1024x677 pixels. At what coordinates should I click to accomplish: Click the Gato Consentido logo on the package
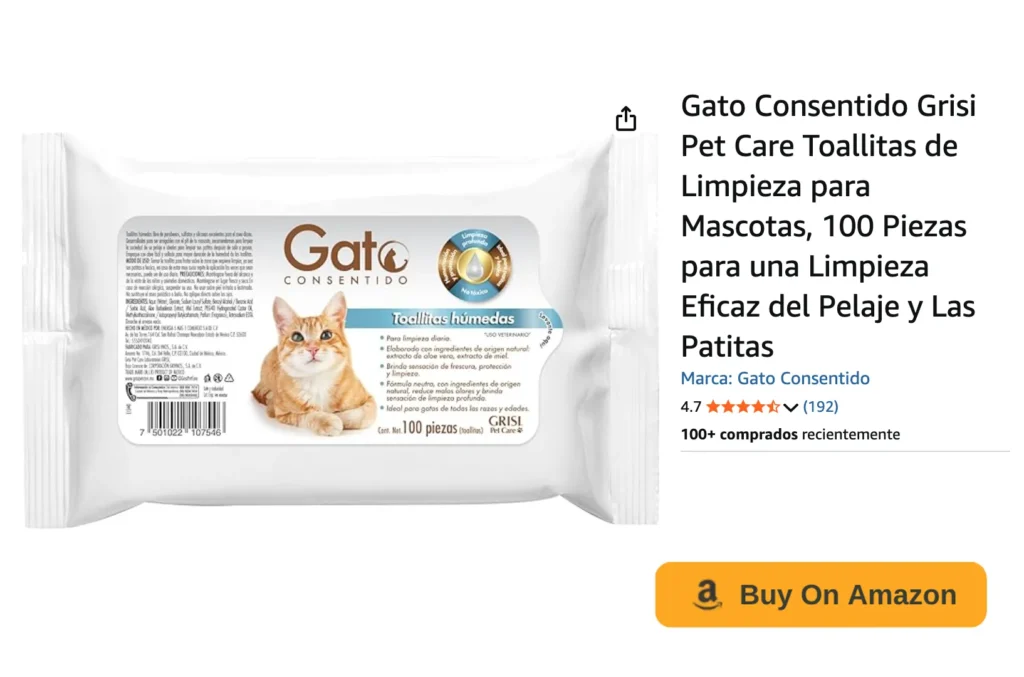click(x=346, y=255)
